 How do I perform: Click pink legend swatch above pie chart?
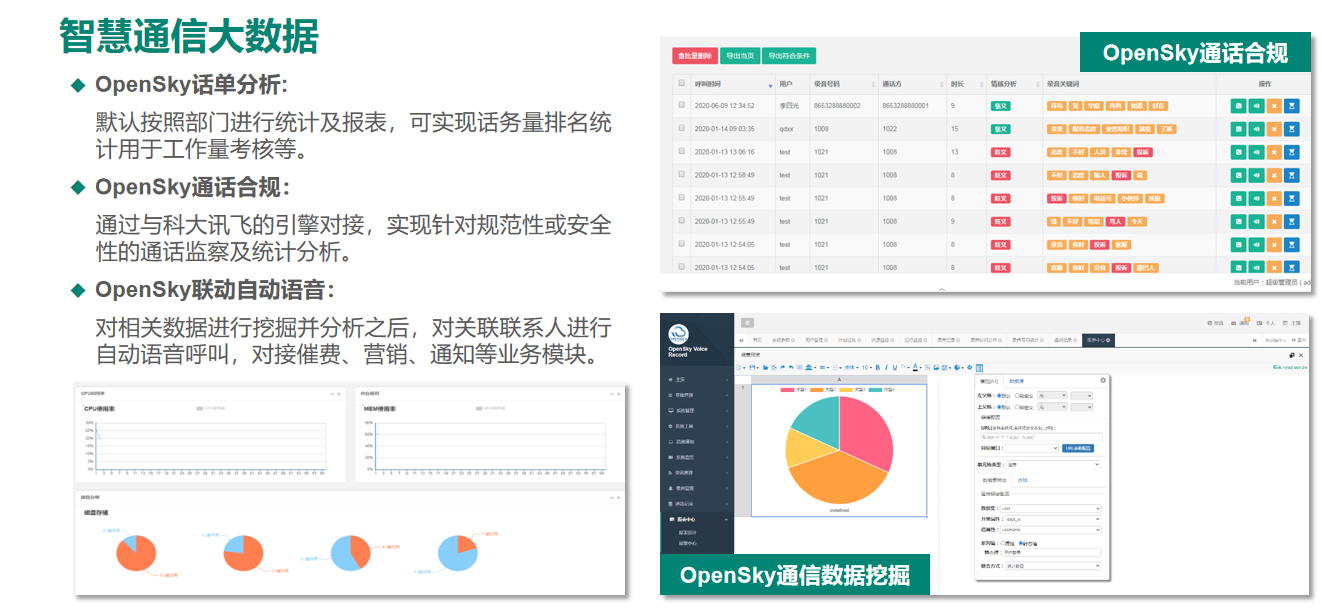click(787, 389)
